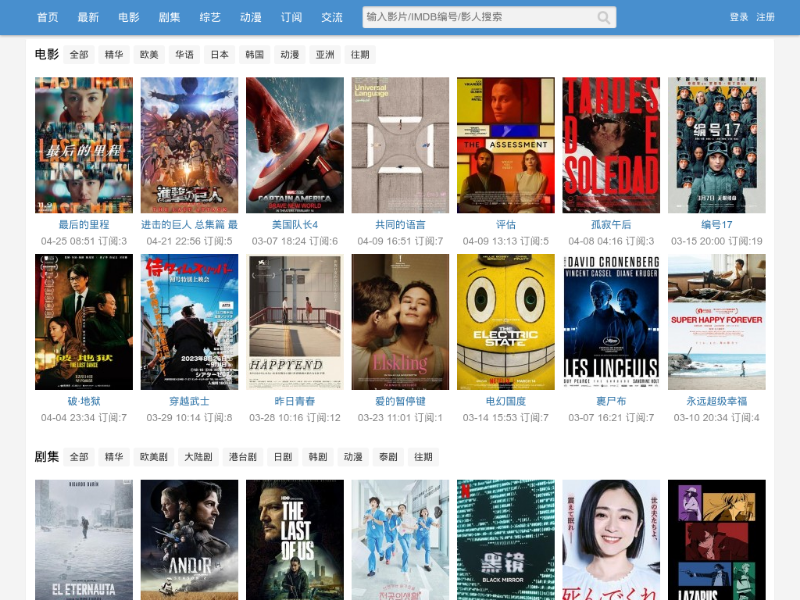Image resolution: width=800 pixels, height=600 pixels.
Task: Filter movies by 韩国 tag
Action: coord(254,55)
